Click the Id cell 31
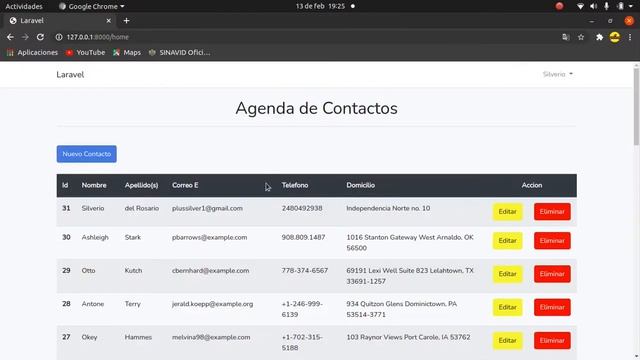The height and width of the screenshot is (360, 640). click(x=66, y=208)
